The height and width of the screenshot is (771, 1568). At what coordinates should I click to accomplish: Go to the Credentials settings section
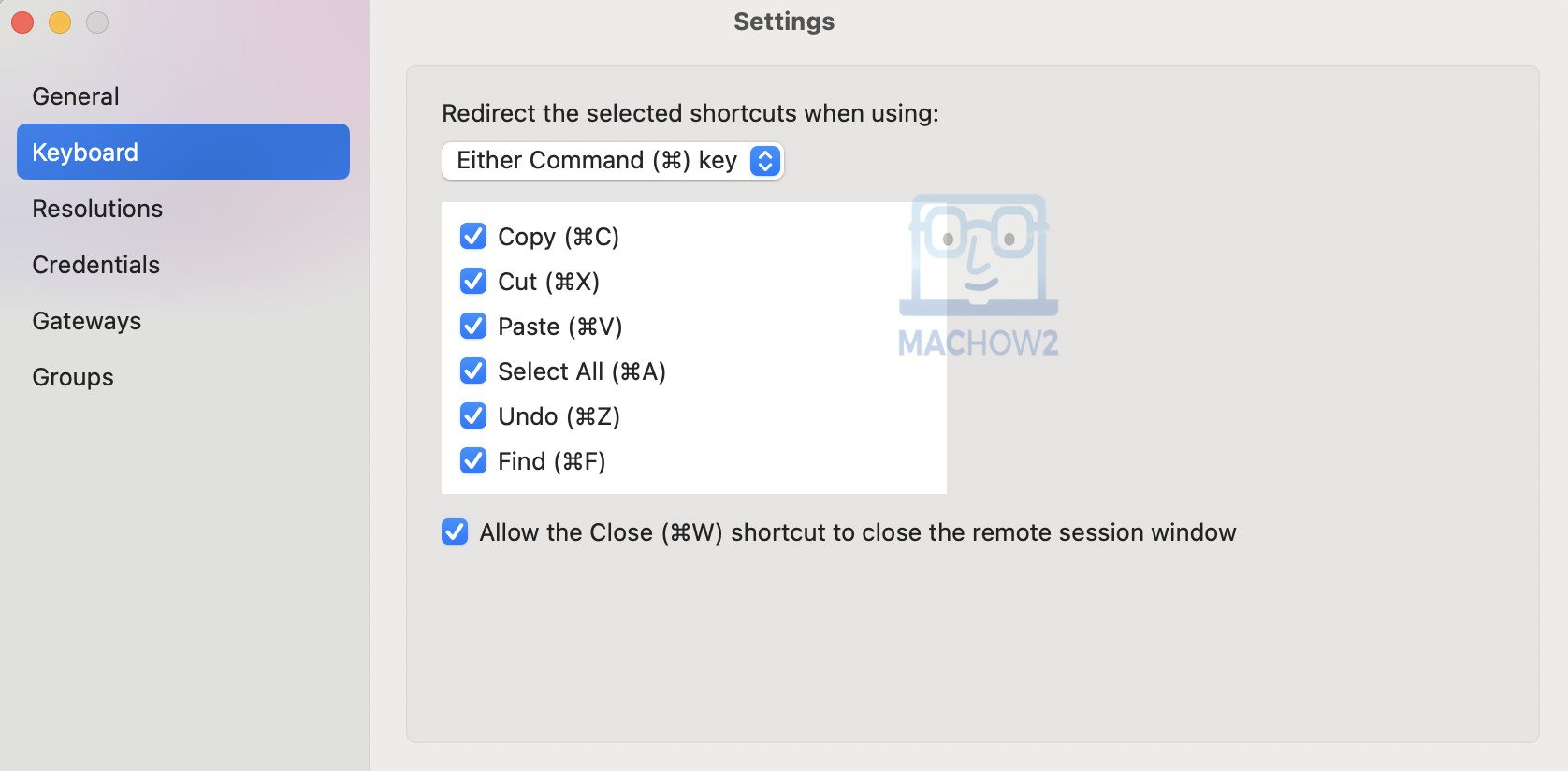tap(95, 264)
